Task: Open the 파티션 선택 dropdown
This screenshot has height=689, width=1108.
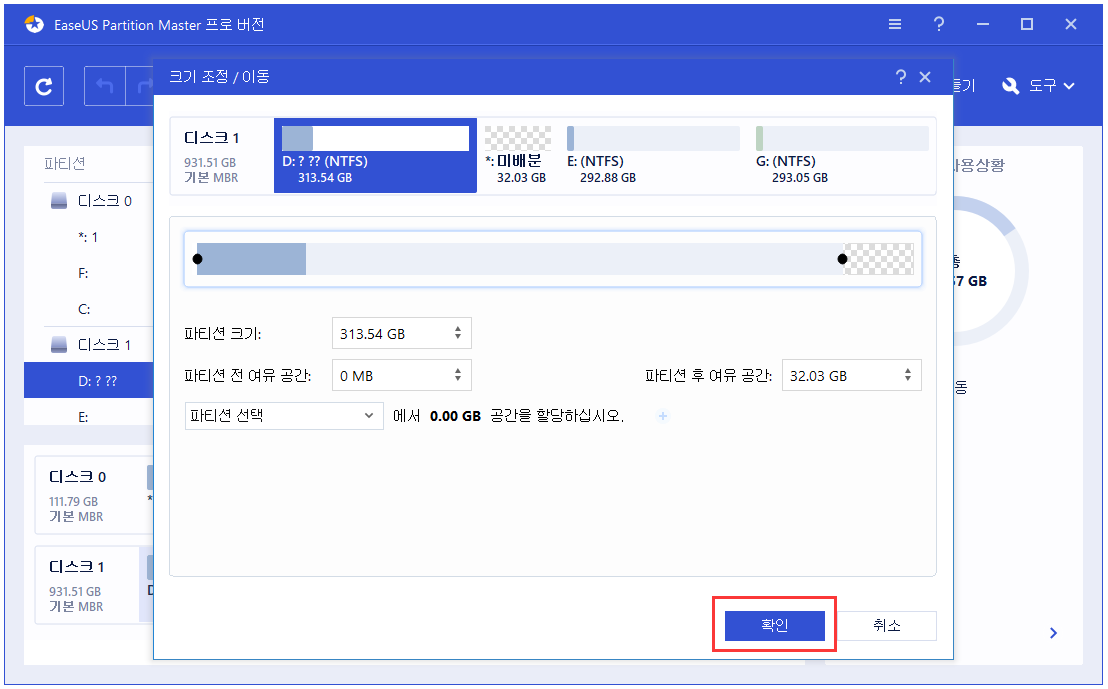Action: coord(283,415)
